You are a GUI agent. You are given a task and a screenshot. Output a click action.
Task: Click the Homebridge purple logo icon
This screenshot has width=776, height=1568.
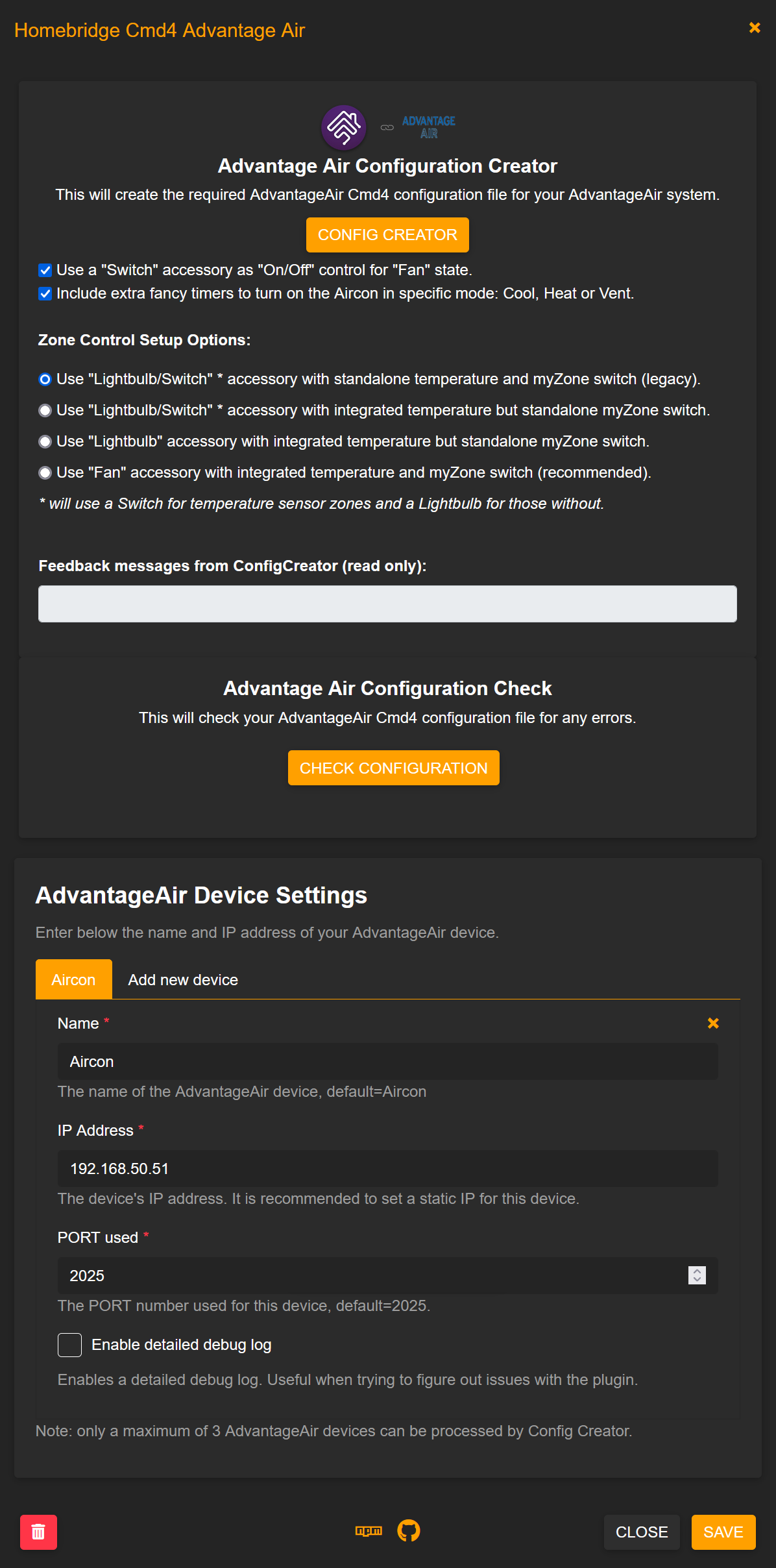(344, 127)
